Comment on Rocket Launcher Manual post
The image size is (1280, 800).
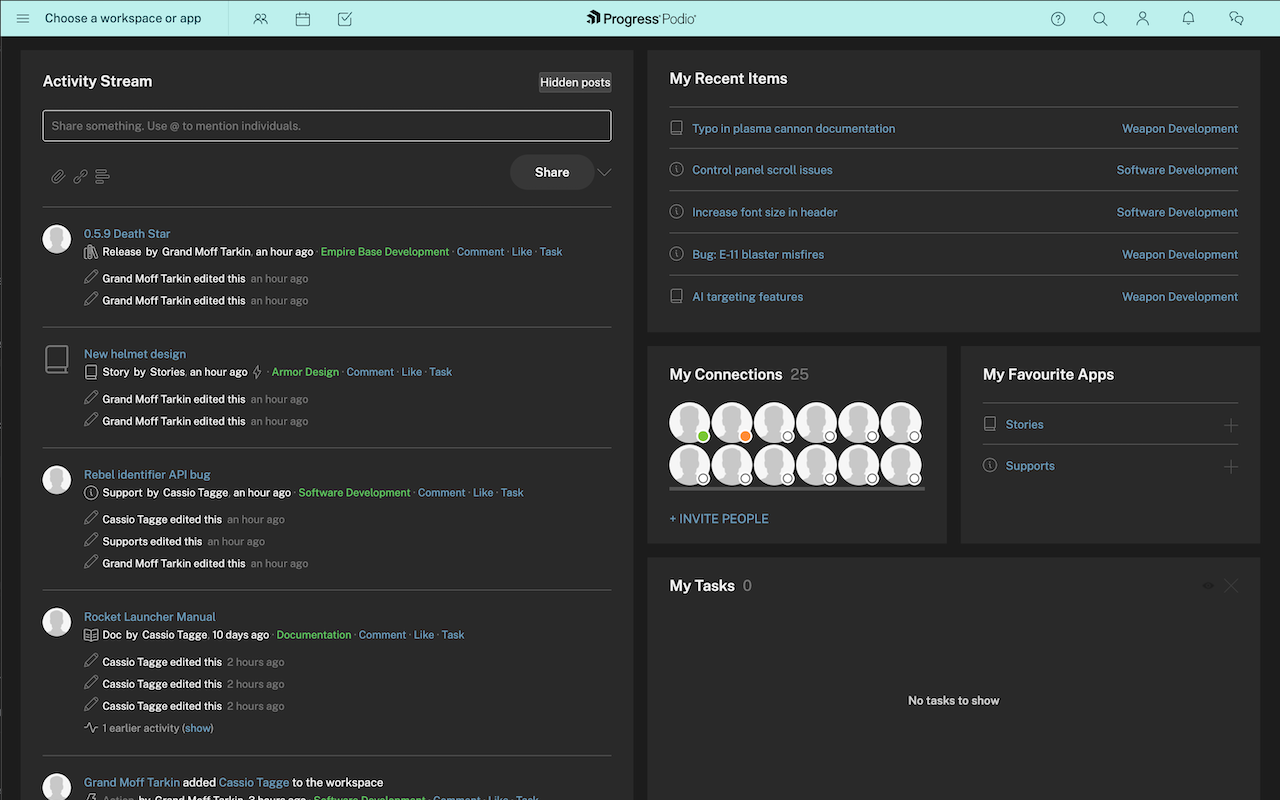click(x=383, y=635)
